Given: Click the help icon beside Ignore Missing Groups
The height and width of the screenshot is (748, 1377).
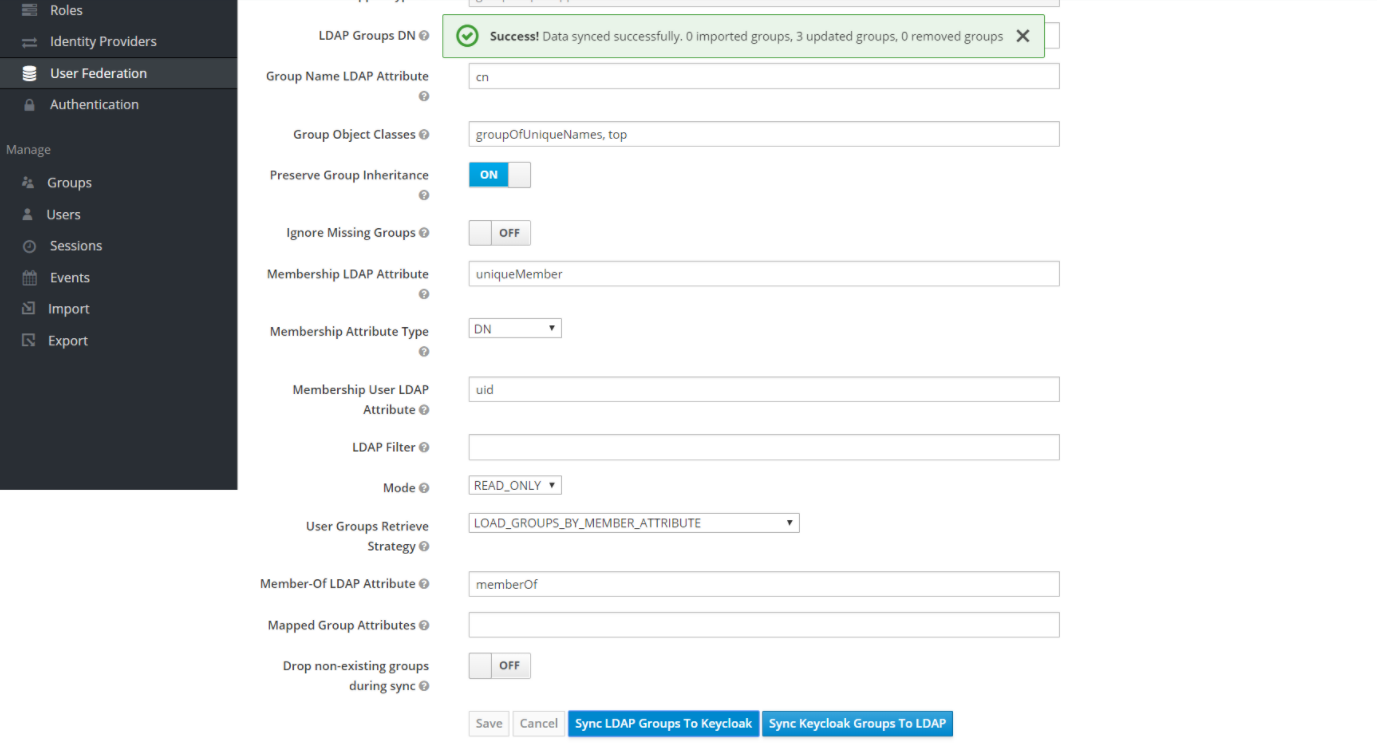Looking at the screenshot, I should pos(424,233).
